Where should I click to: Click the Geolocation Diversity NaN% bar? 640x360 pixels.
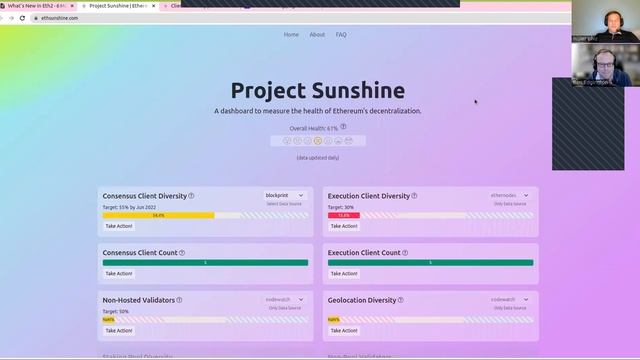point(333,320)
